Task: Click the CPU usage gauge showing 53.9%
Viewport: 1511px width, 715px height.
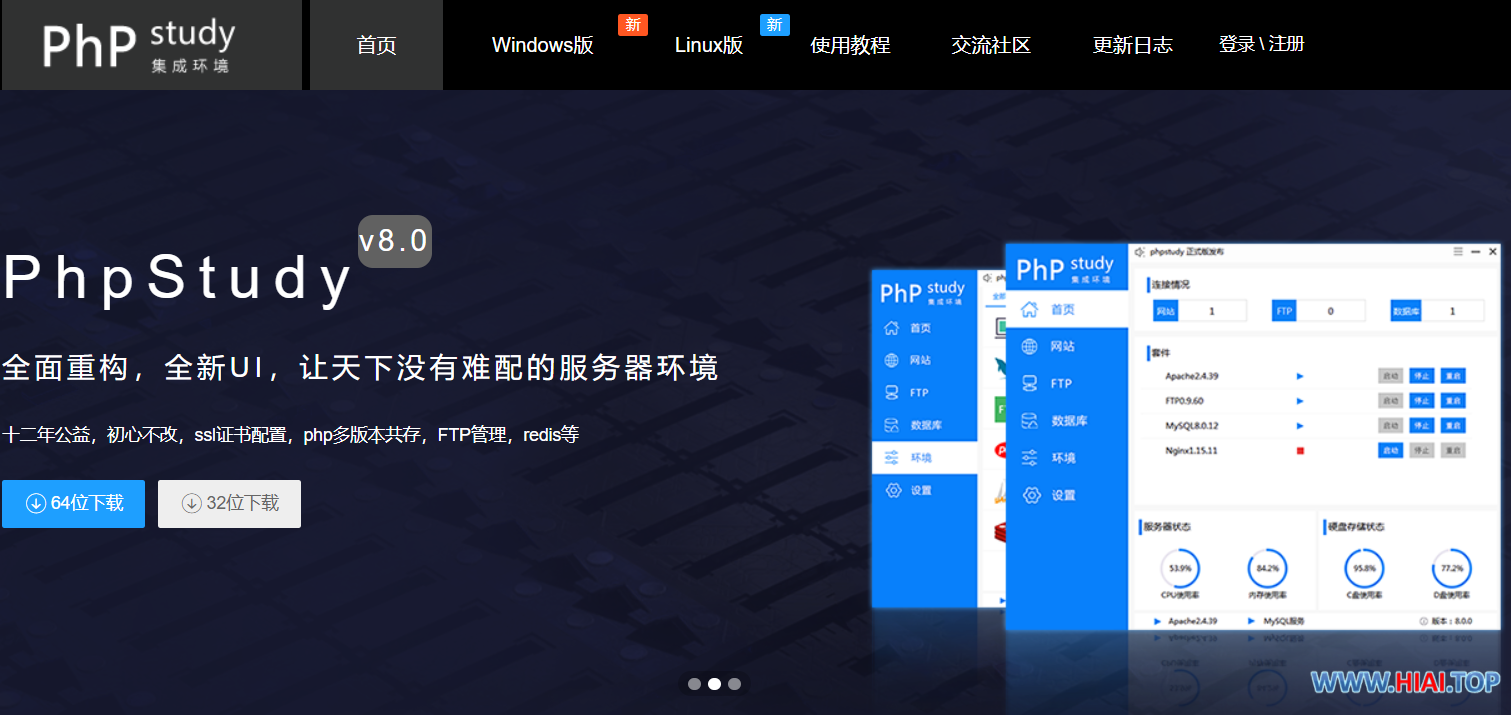Action: (x=1180, y=568)
